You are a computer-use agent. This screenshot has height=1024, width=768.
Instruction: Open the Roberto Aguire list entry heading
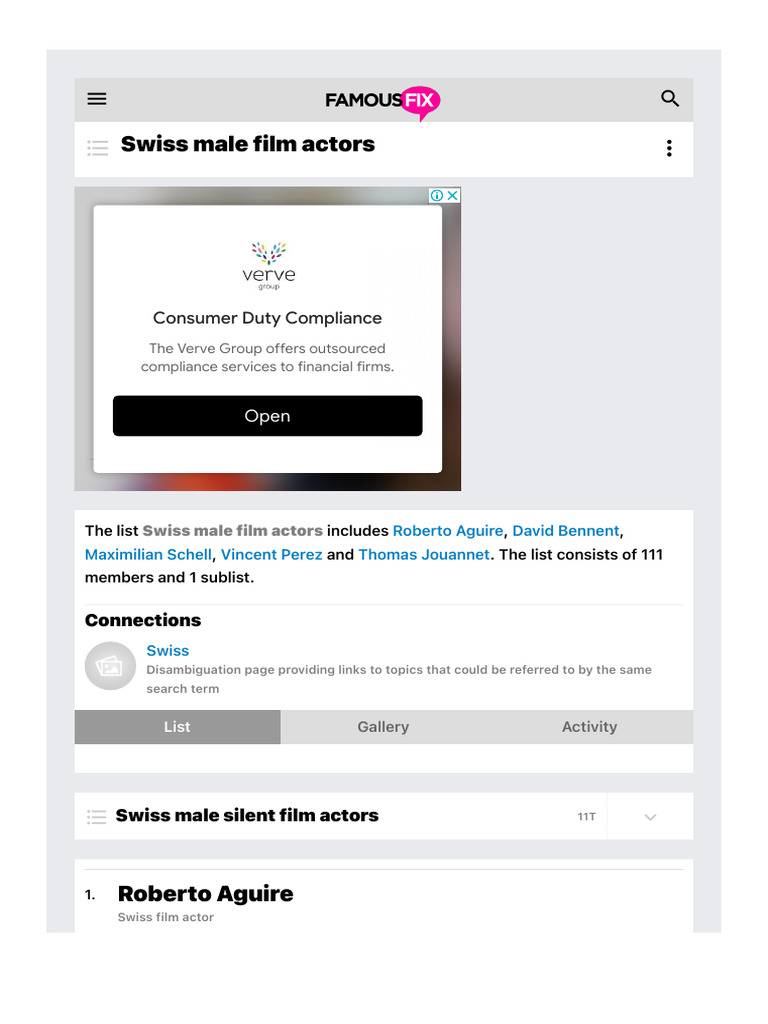click(x=205, y=894)
